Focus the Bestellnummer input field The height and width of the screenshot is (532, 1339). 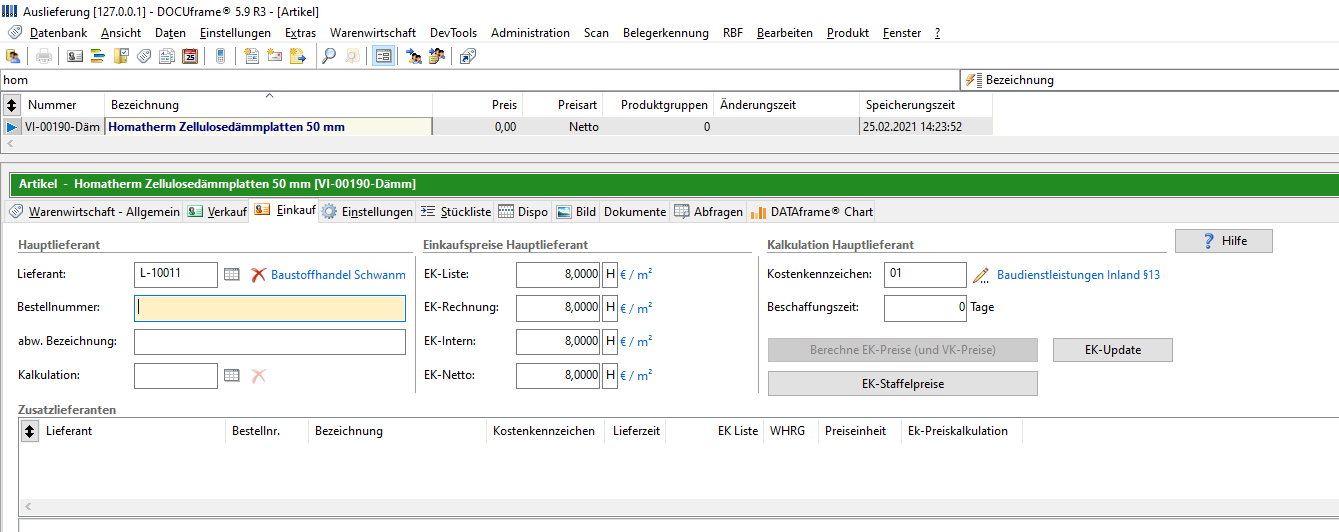pos(270,308)
